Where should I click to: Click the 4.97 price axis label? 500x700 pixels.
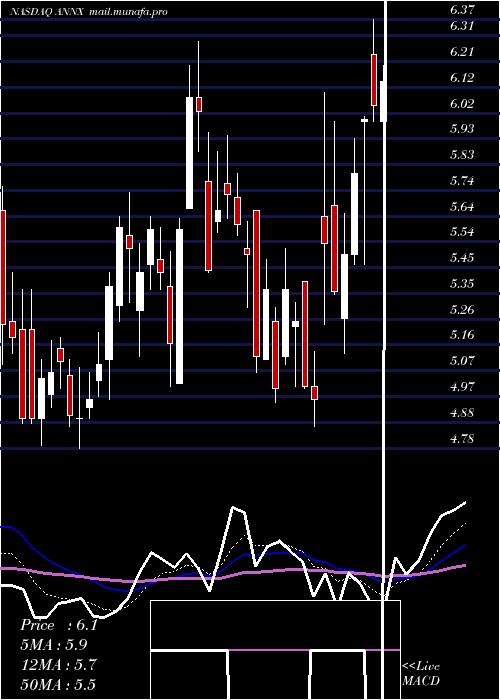coord(462,386)
